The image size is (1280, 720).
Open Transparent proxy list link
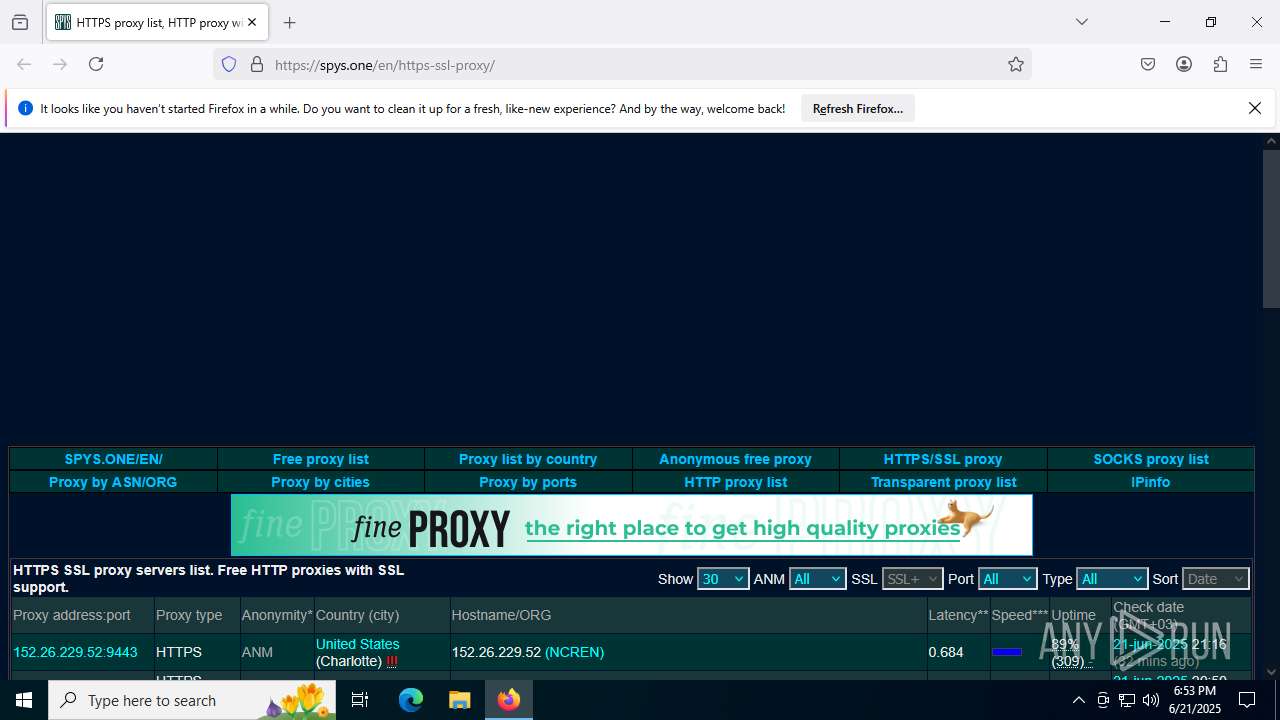click(943, 482)
